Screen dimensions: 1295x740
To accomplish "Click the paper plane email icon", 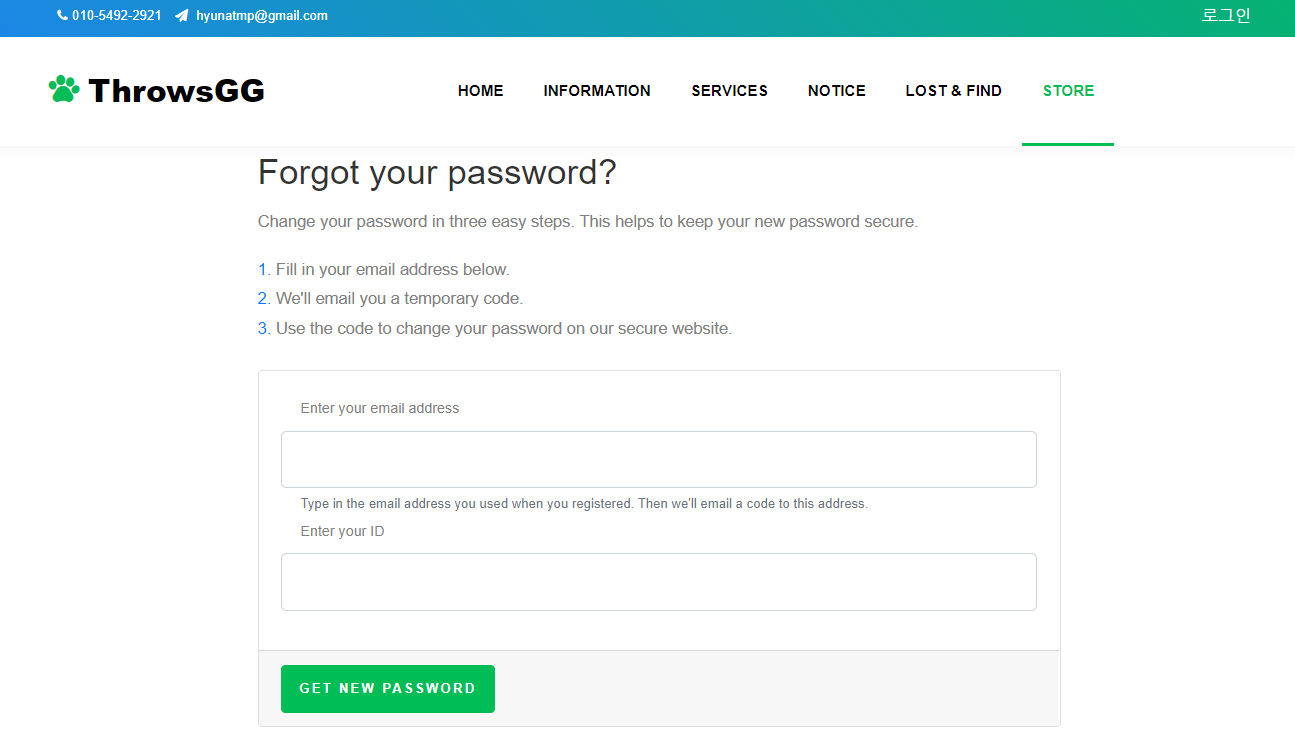I will point(181,16).
